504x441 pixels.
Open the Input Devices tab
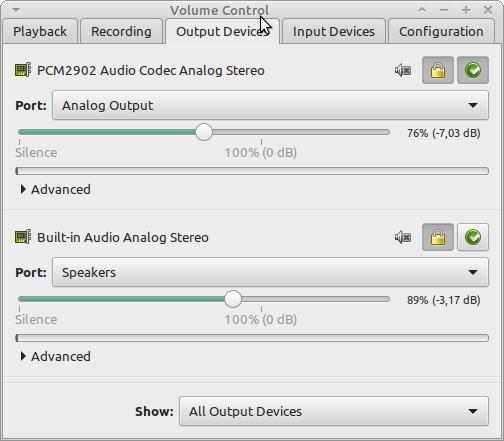coord(334,32)
